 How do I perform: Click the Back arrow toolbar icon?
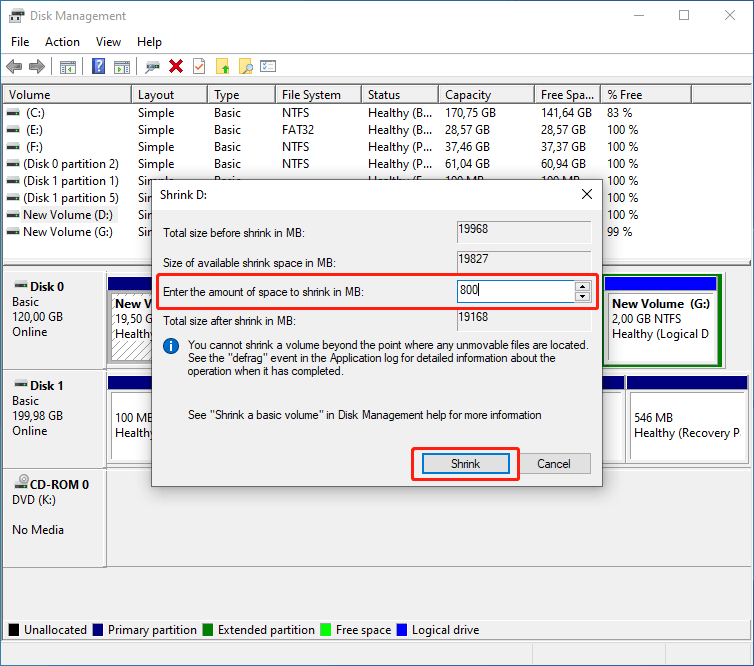point(14,66)
